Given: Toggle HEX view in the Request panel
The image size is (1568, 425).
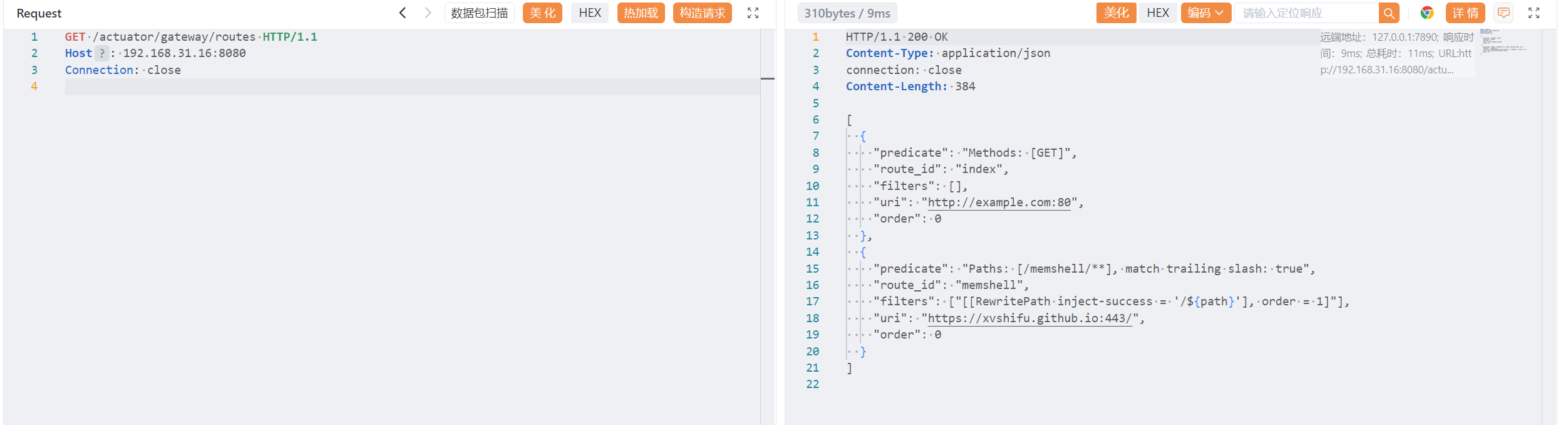Looking at the screenshot, I should (x=589, y=13).
